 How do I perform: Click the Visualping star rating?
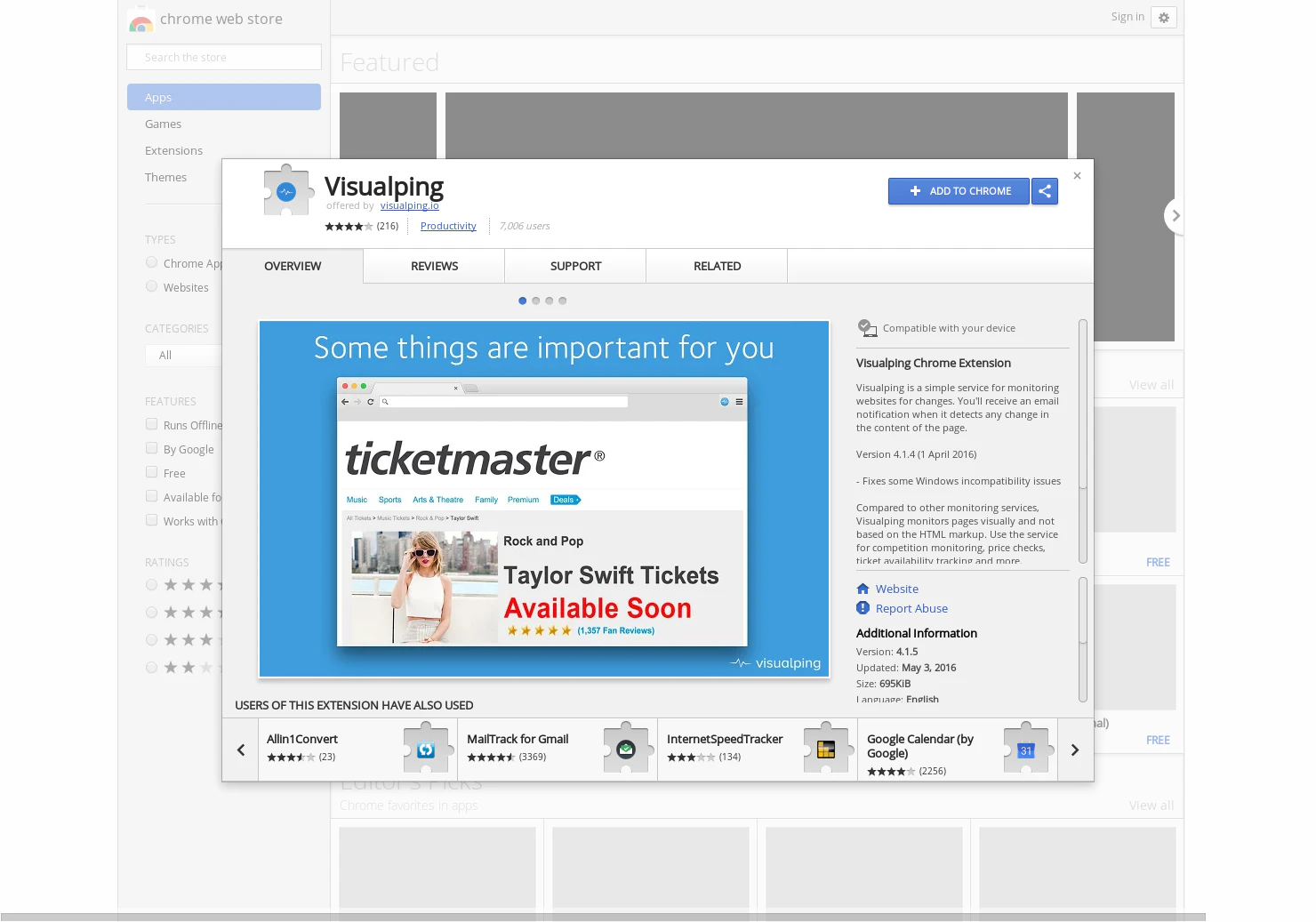click(x=349, y=227)
